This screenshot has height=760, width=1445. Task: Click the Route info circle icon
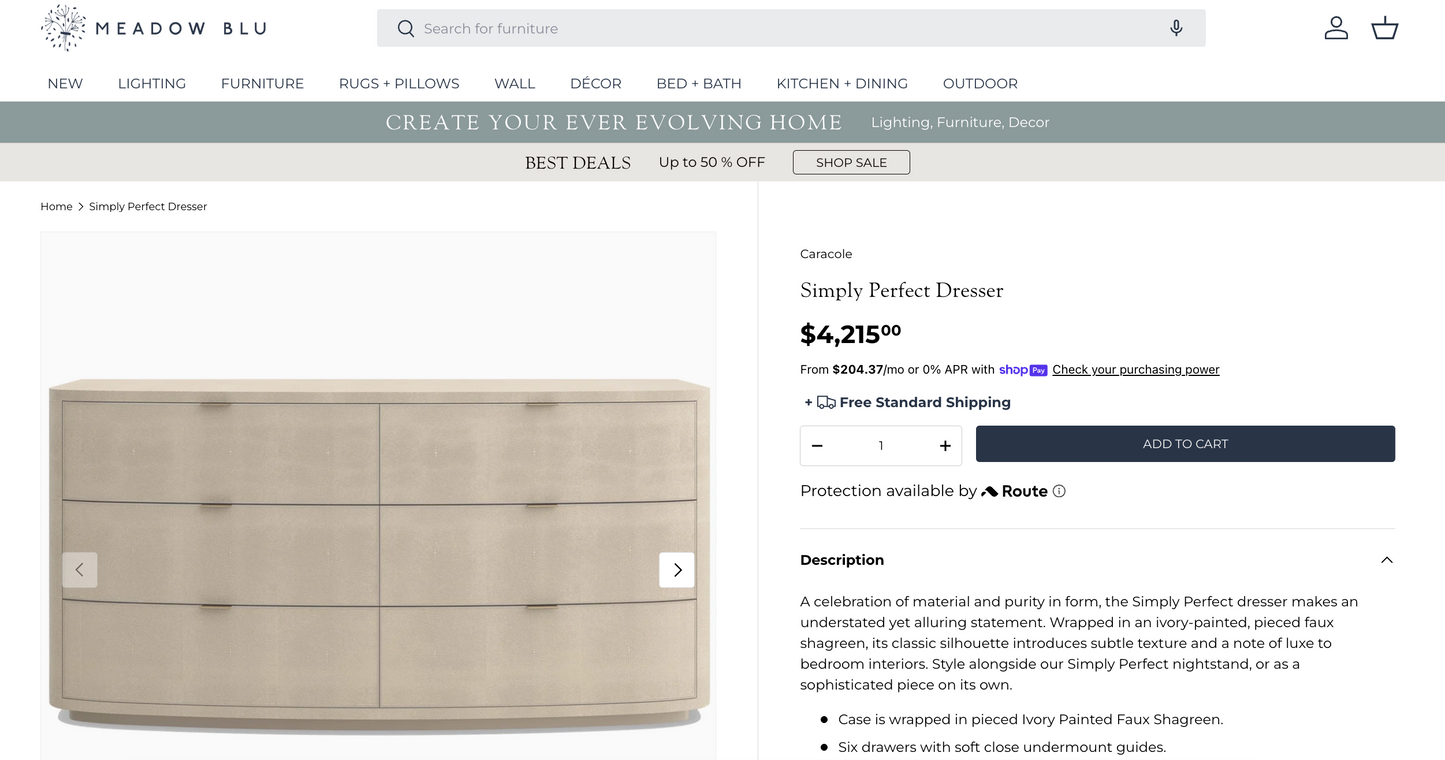pyautogui.click(x=1059, y=491)
